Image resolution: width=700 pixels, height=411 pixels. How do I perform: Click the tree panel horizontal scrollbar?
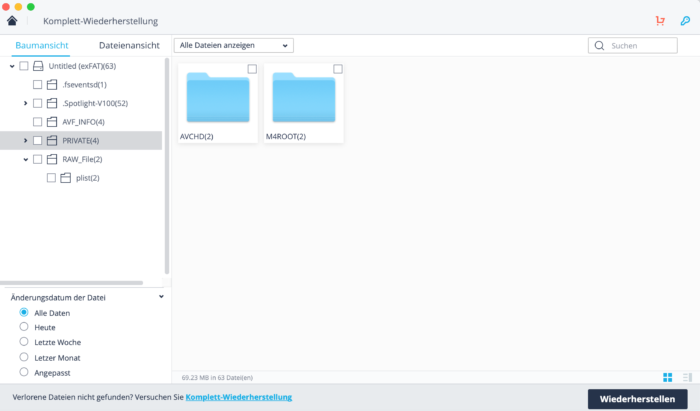click(71, 283)
